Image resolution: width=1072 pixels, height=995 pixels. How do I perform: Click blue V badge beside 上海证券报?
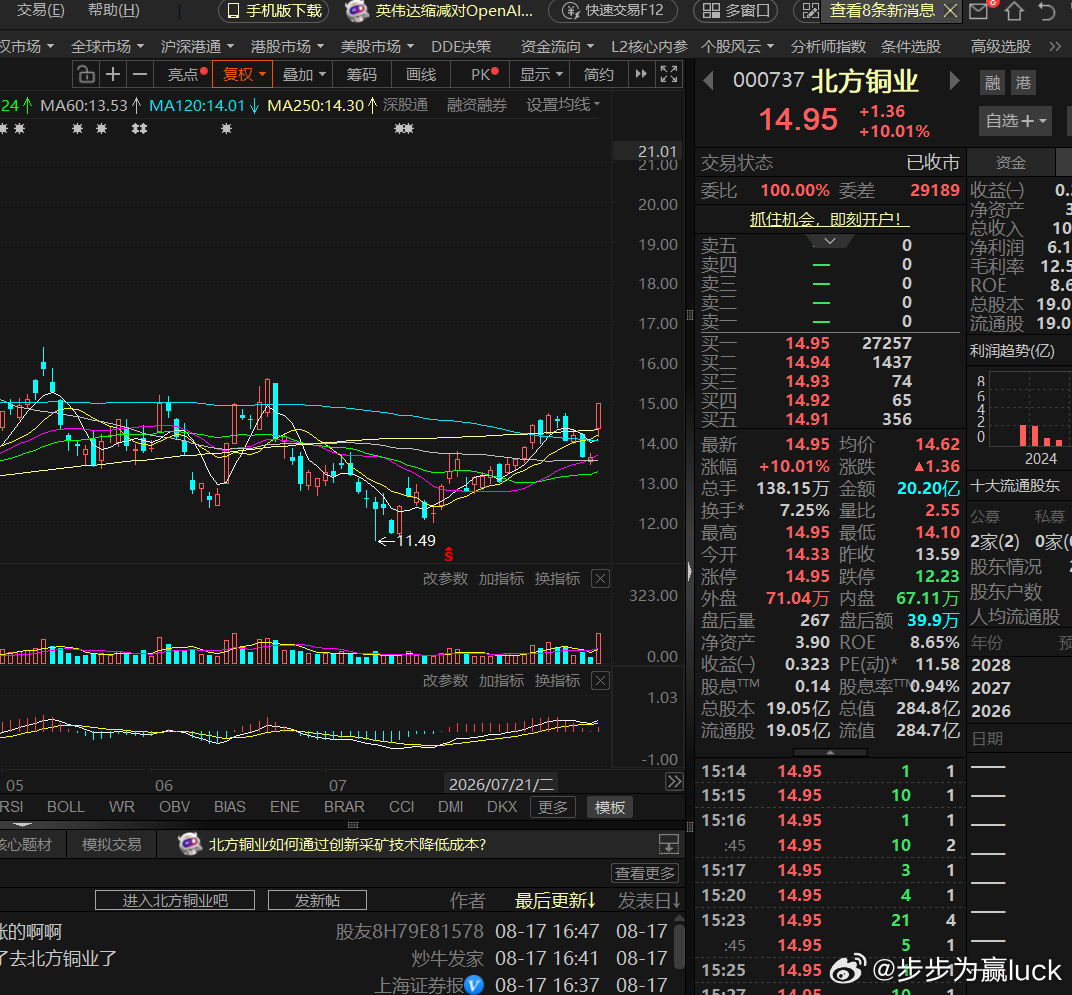click(x=474, y=985)
